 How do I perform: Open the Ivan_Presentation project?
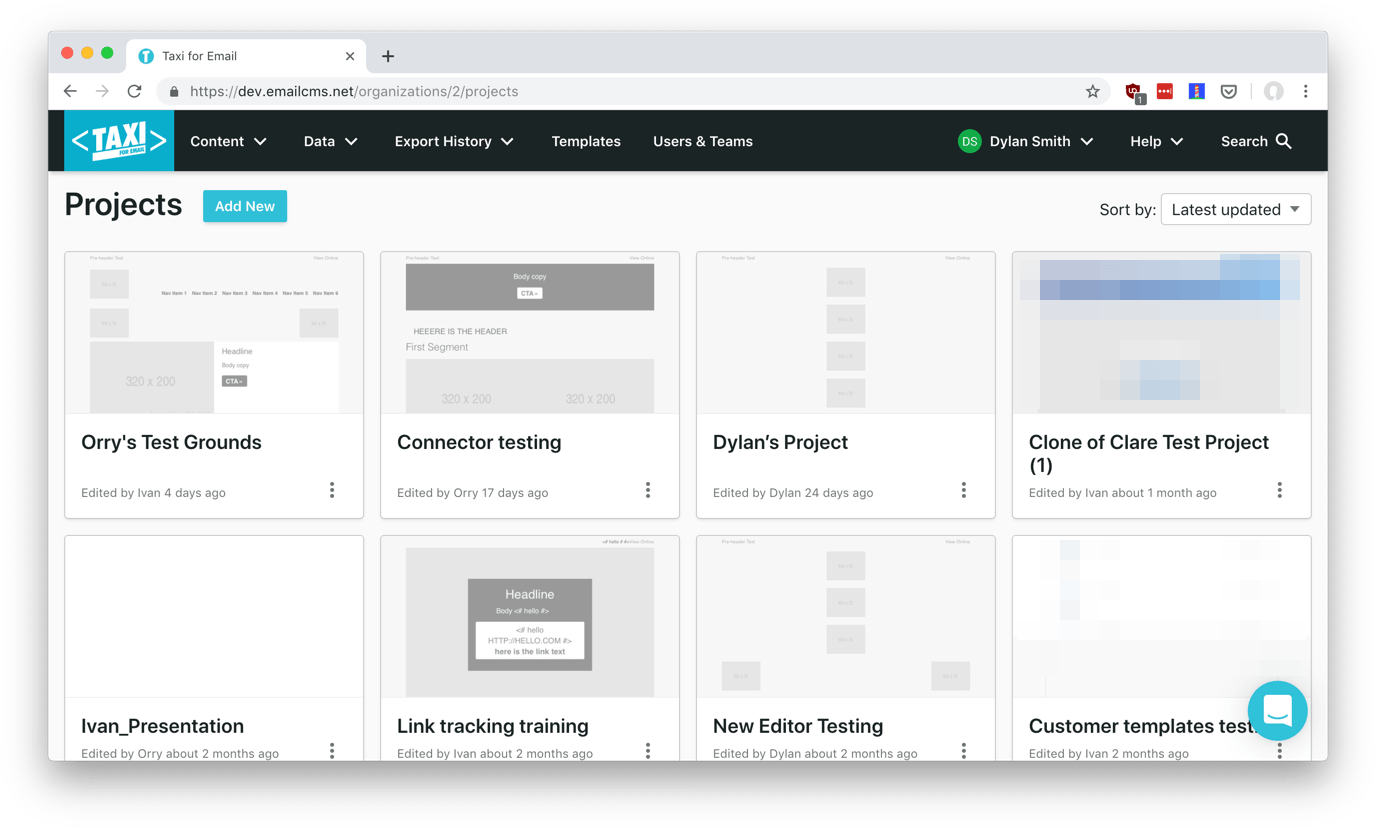click(x=162, y=726)
